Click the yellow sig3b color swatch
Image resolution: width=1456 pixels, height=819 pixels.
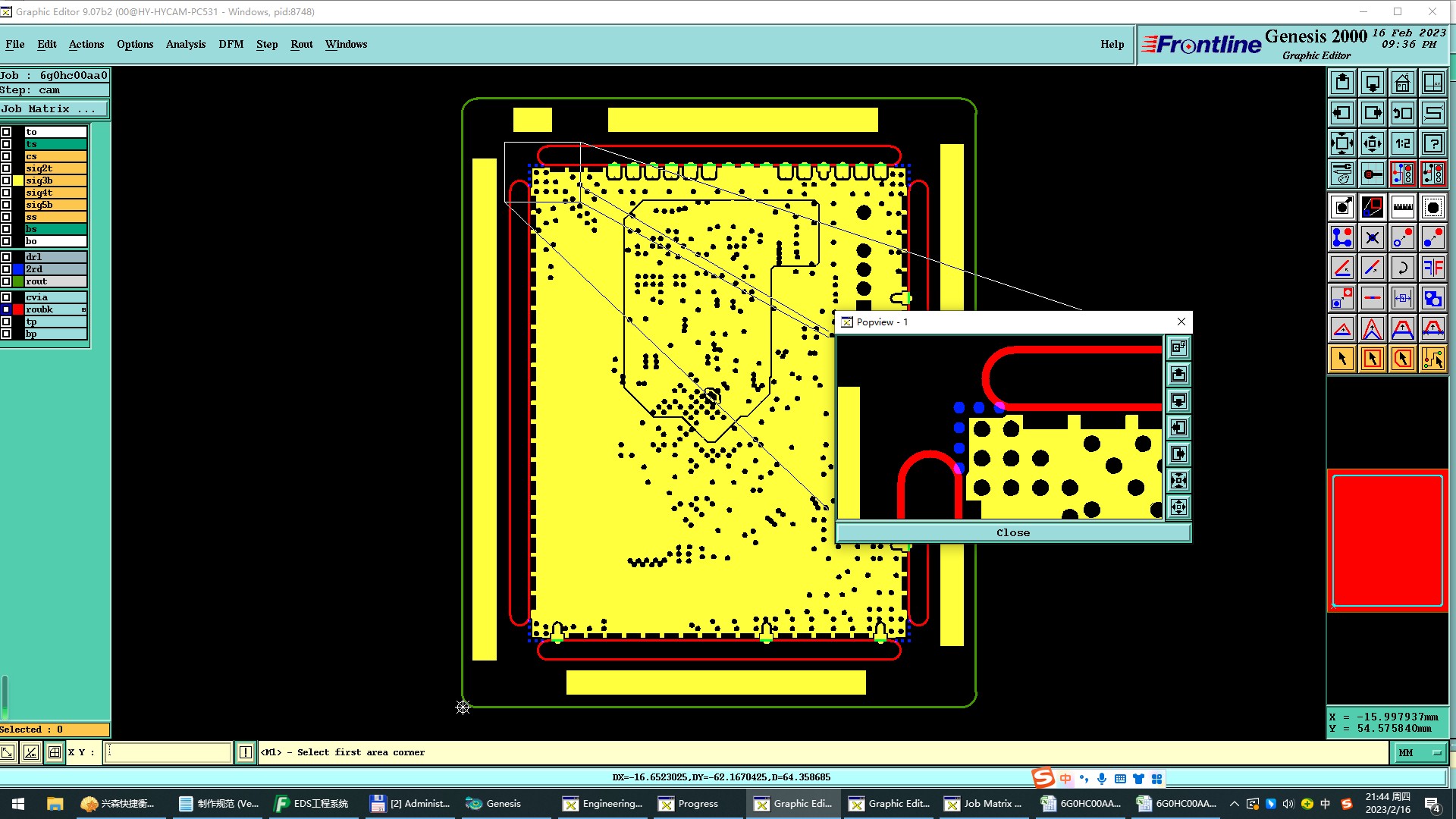point(18,180)
